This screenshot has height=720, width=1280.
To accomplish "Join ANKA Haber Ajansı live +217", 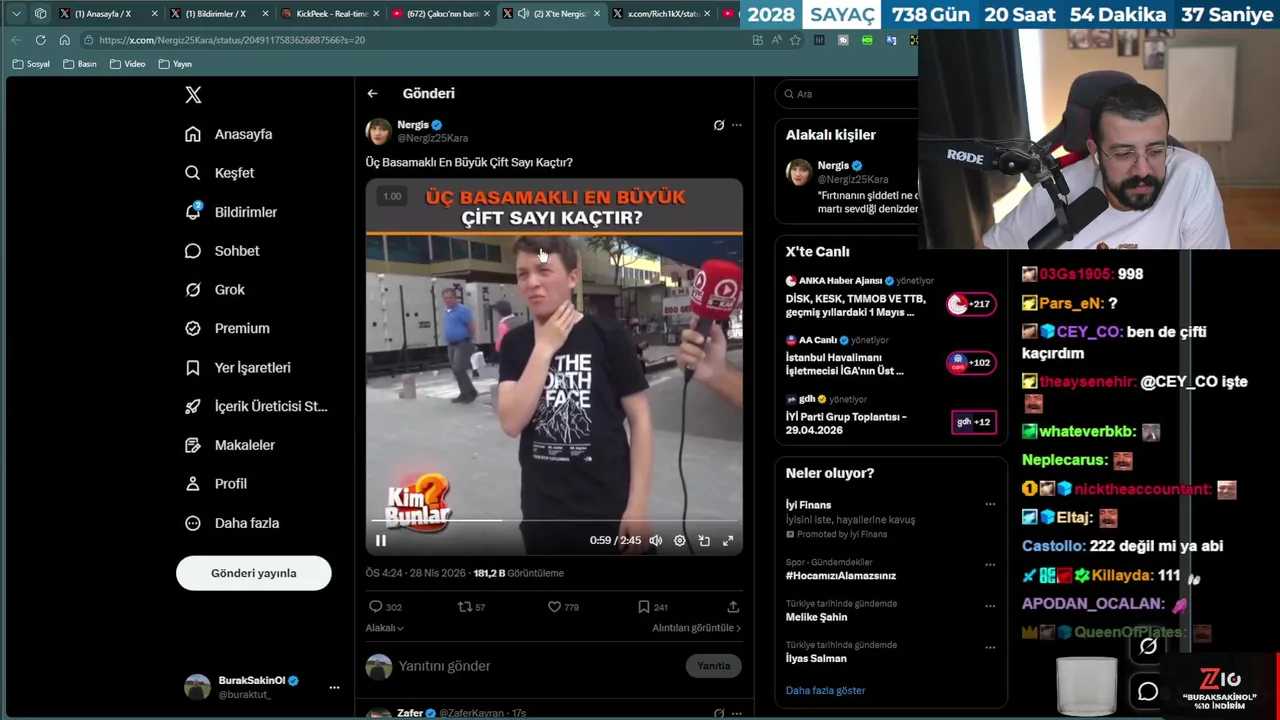I will (x=971, y=304).
